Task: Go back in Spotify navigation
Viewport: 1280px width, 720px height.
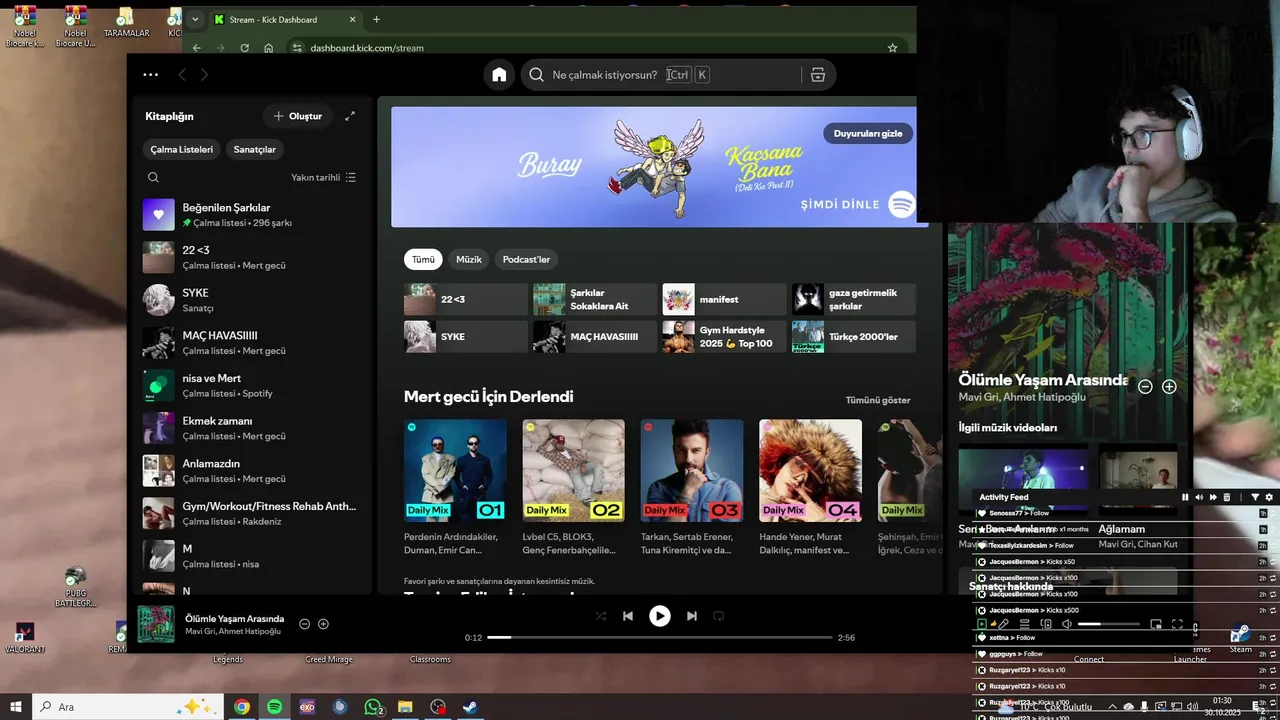Action: pos(182,74)
